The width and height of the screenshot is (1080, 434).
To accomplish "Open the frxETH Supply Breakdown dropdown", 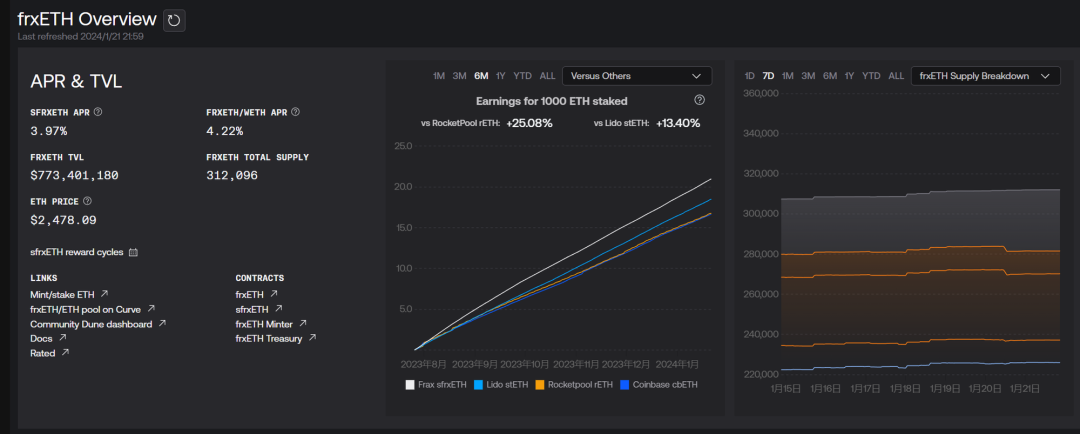I will coord(986,76).
